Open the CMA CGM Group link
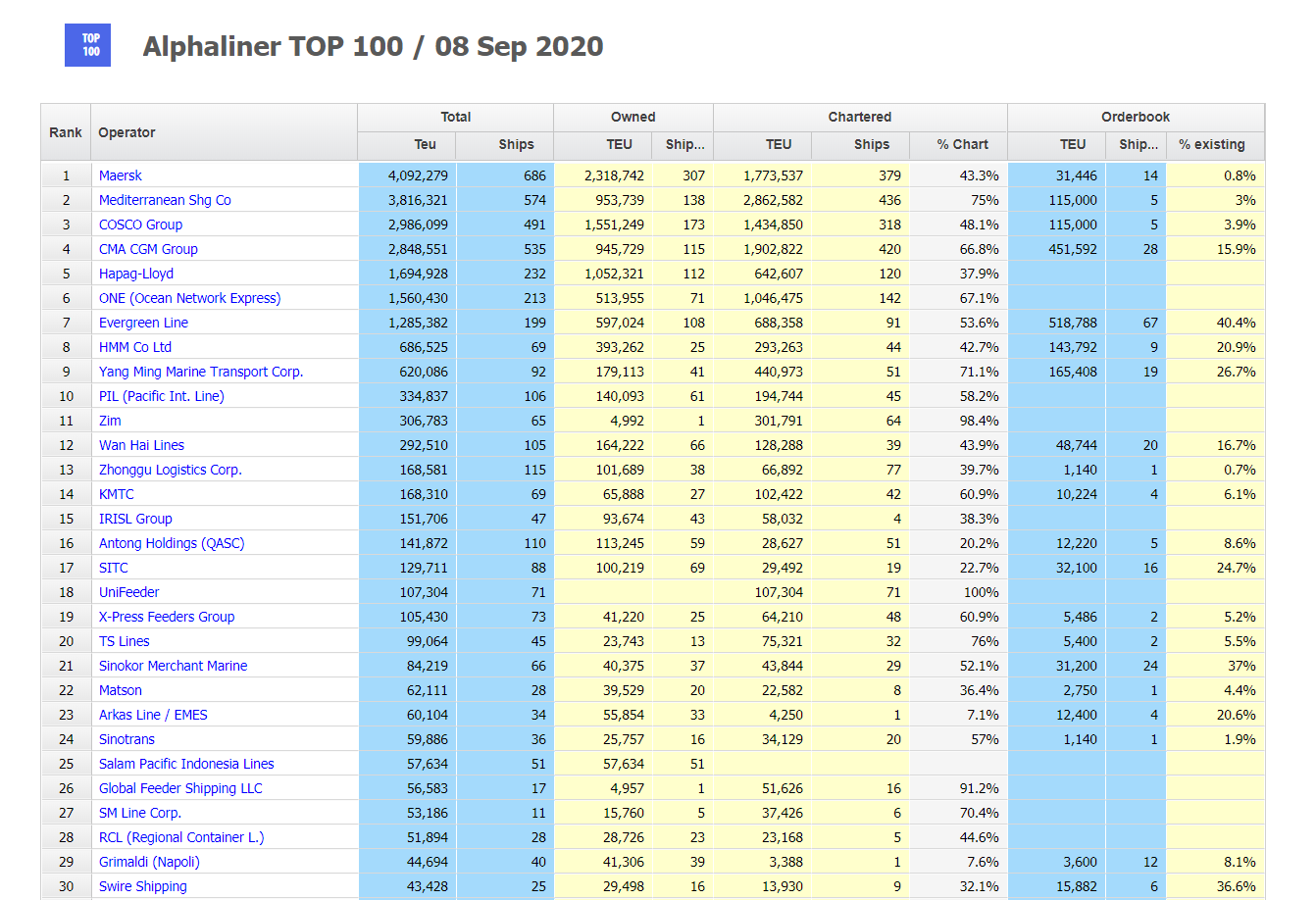Viewport: 1316px width, 900px height. 148,249
